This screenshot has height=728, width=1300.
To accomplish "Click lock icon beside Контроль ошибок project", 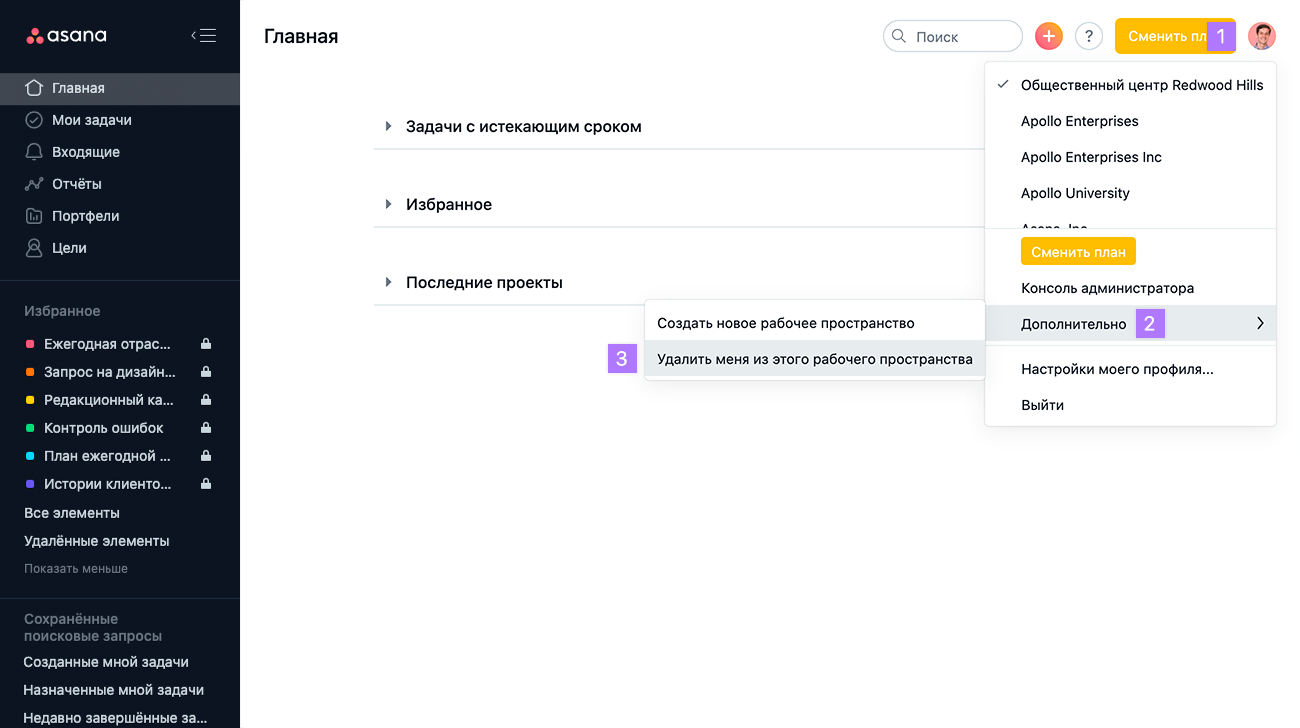I will [x=206, y=428].
